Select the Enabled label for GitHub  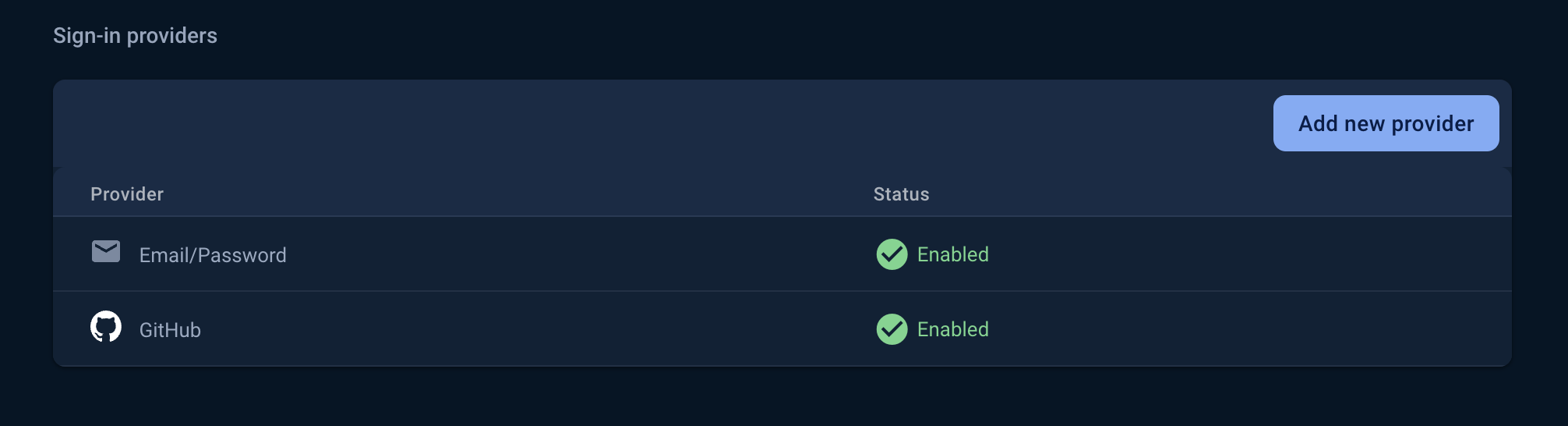(x=952, y=329)
